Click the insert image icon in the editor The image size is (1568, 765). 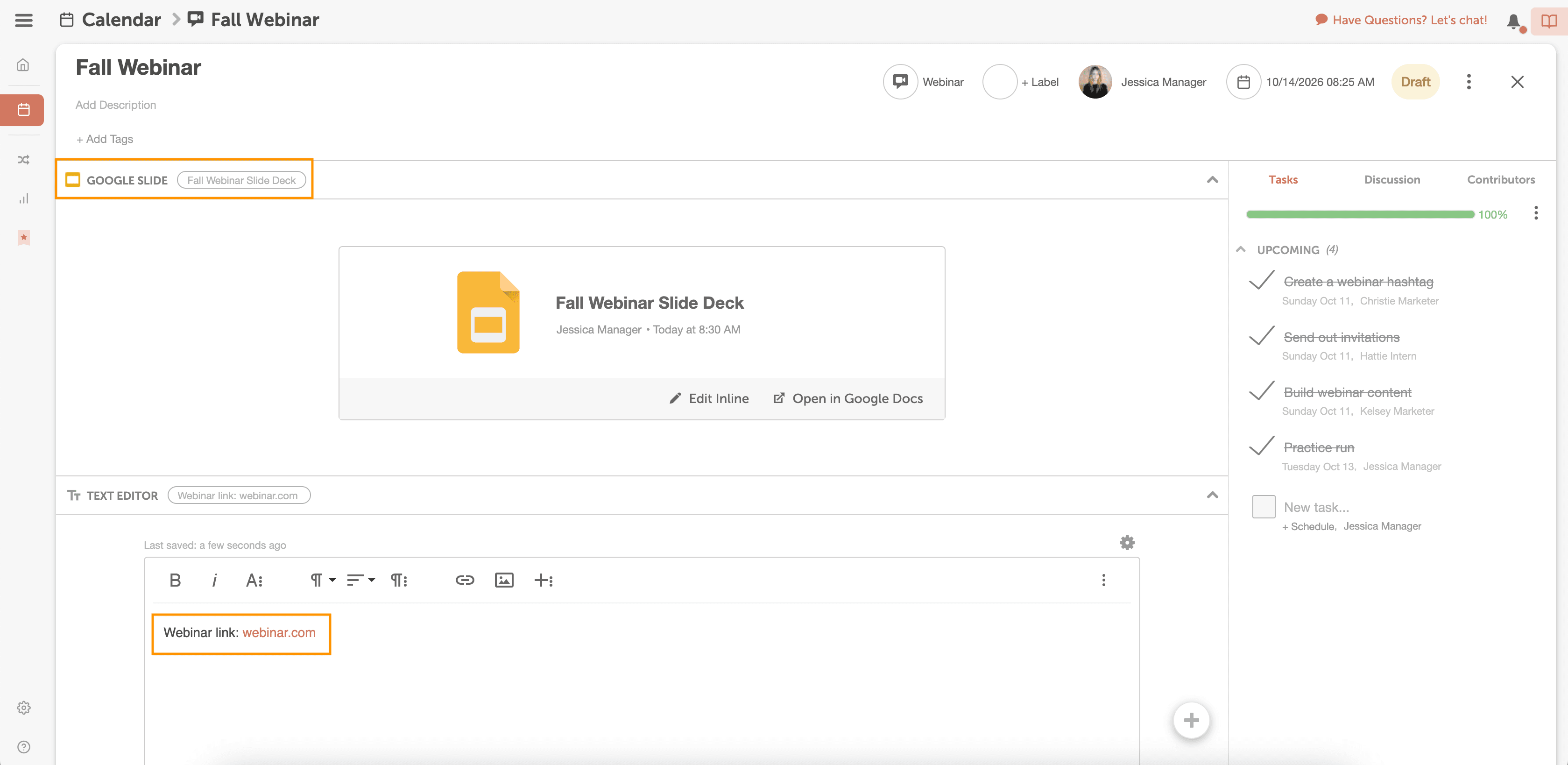(x=503, y=580)
